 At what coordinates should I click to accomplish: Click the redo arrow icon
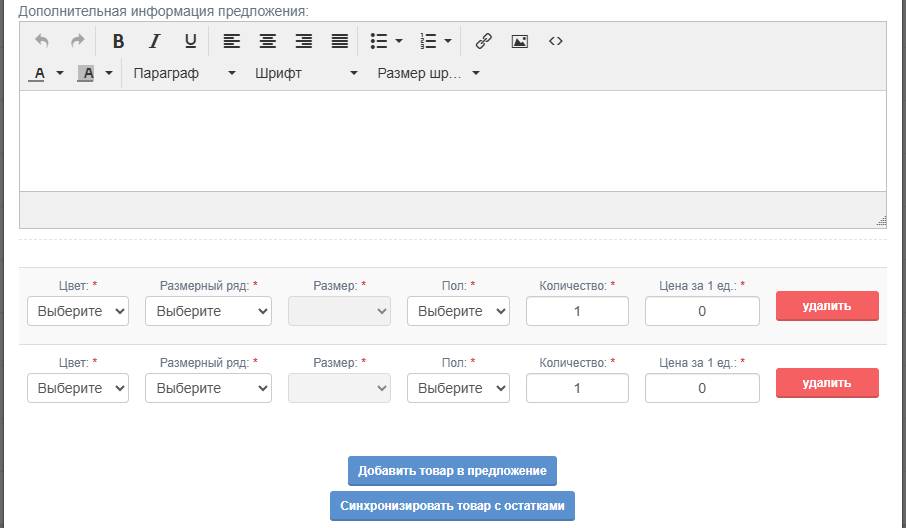(x=77, y=41)
